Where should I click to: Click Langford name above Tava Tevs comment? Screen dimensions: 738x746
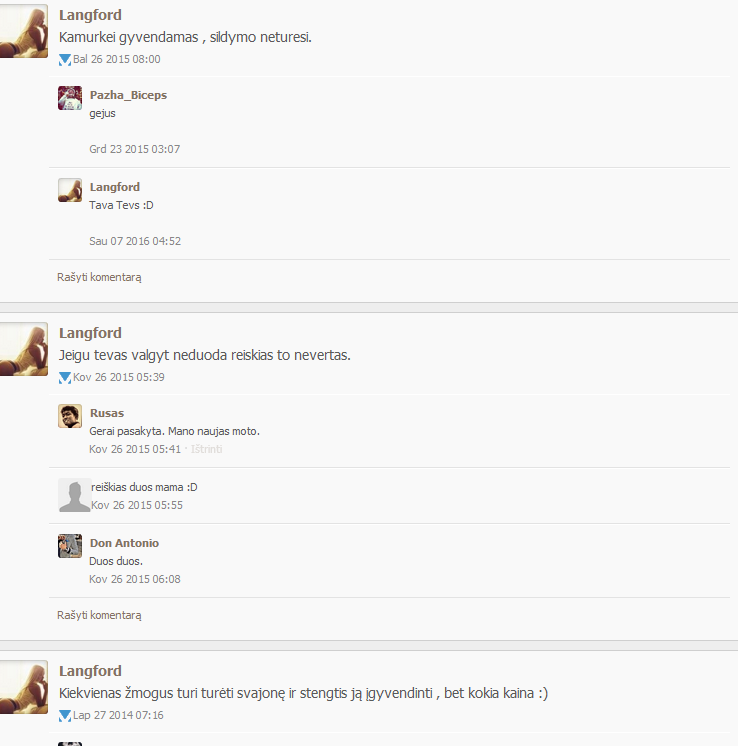pyautogui.click(x=115, y=187)
